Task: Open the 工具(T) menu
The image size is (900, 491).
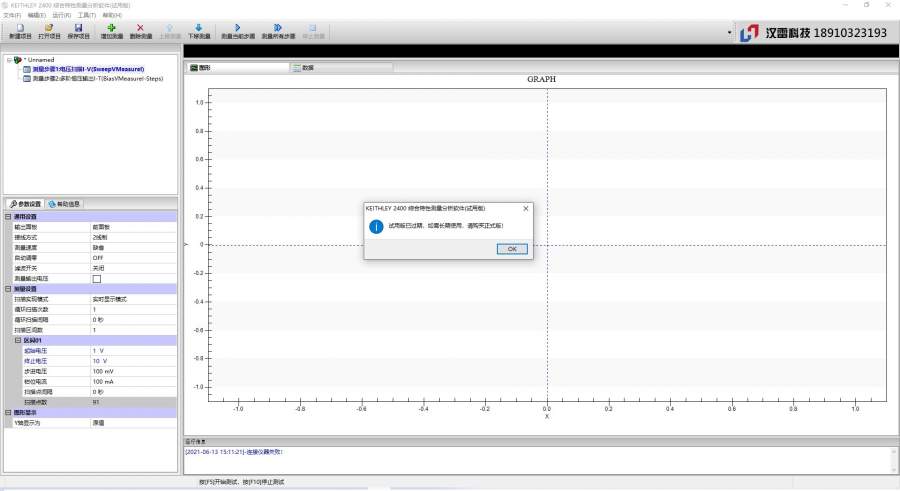Action: [86, 15]
